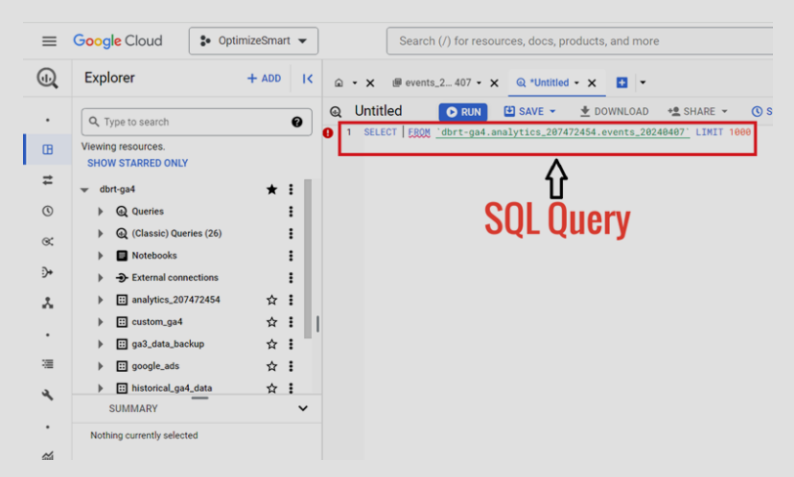Close the home tab

click(x=370, y=83)
